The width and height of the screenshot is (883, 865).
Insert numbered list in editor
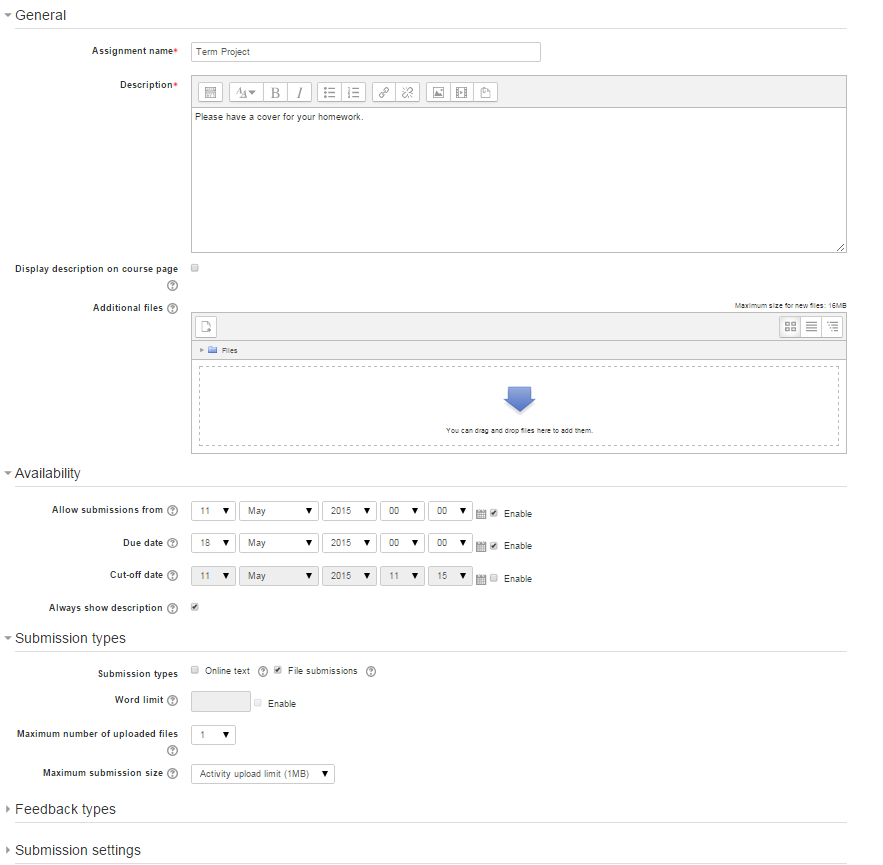[x=353, y=92]
